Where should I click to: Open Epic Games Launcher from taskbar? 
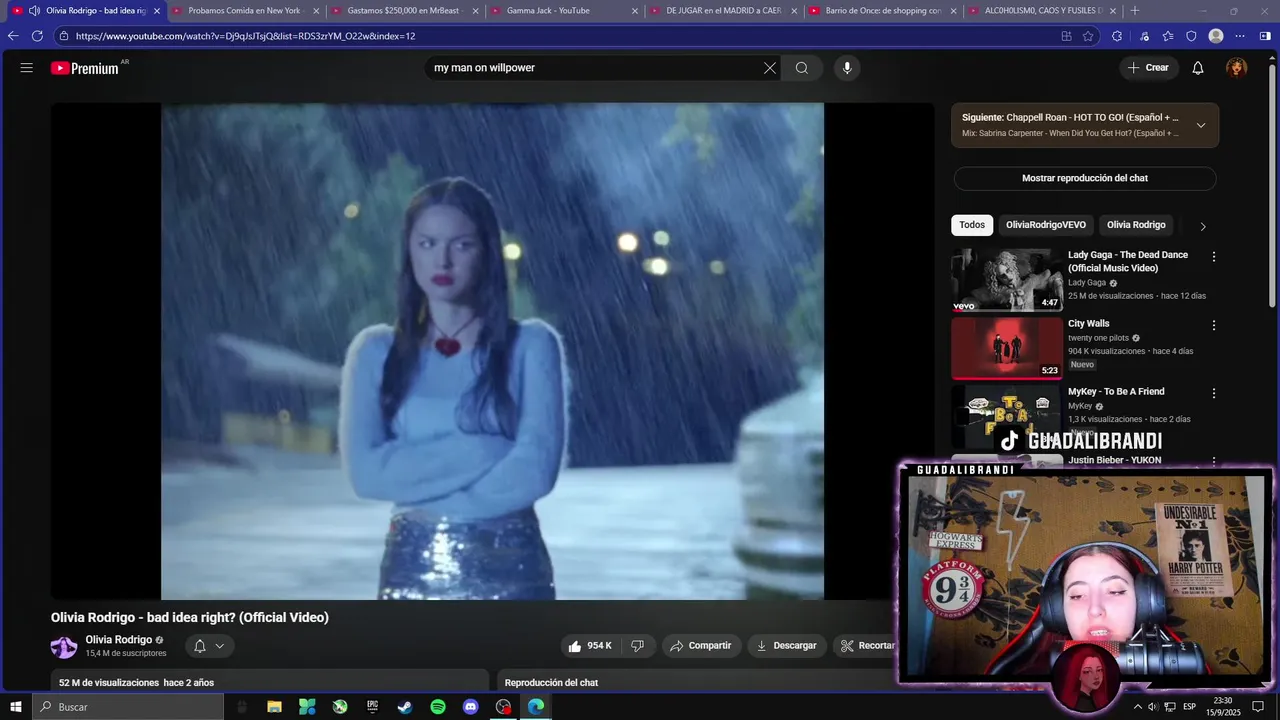coord(372,707)
